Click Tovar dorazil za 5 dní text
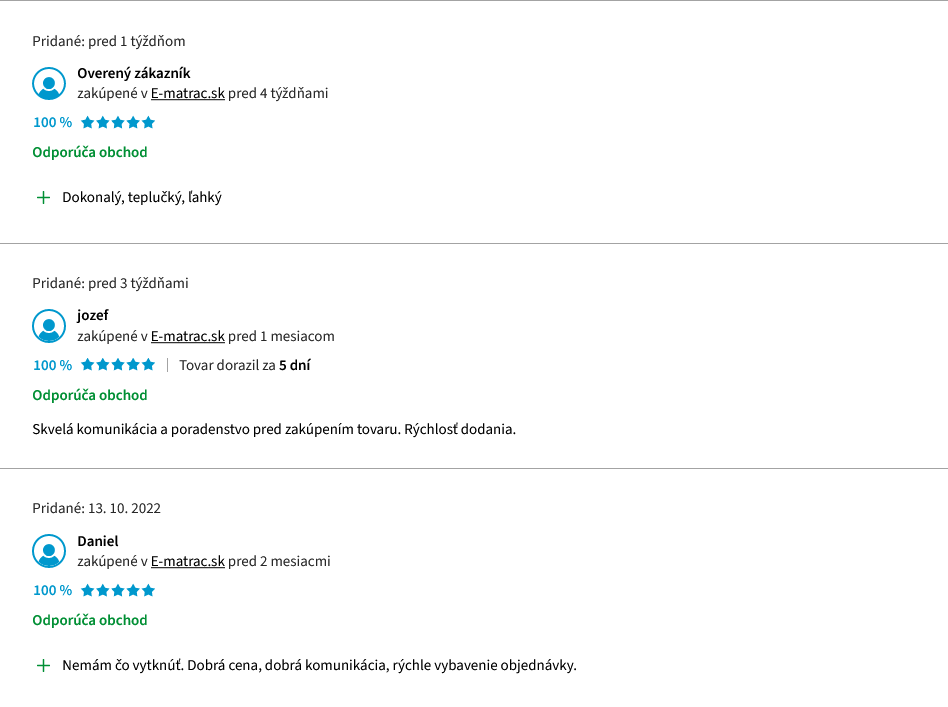Viewport: 948px width, 707px height. (x=245, y=365)
